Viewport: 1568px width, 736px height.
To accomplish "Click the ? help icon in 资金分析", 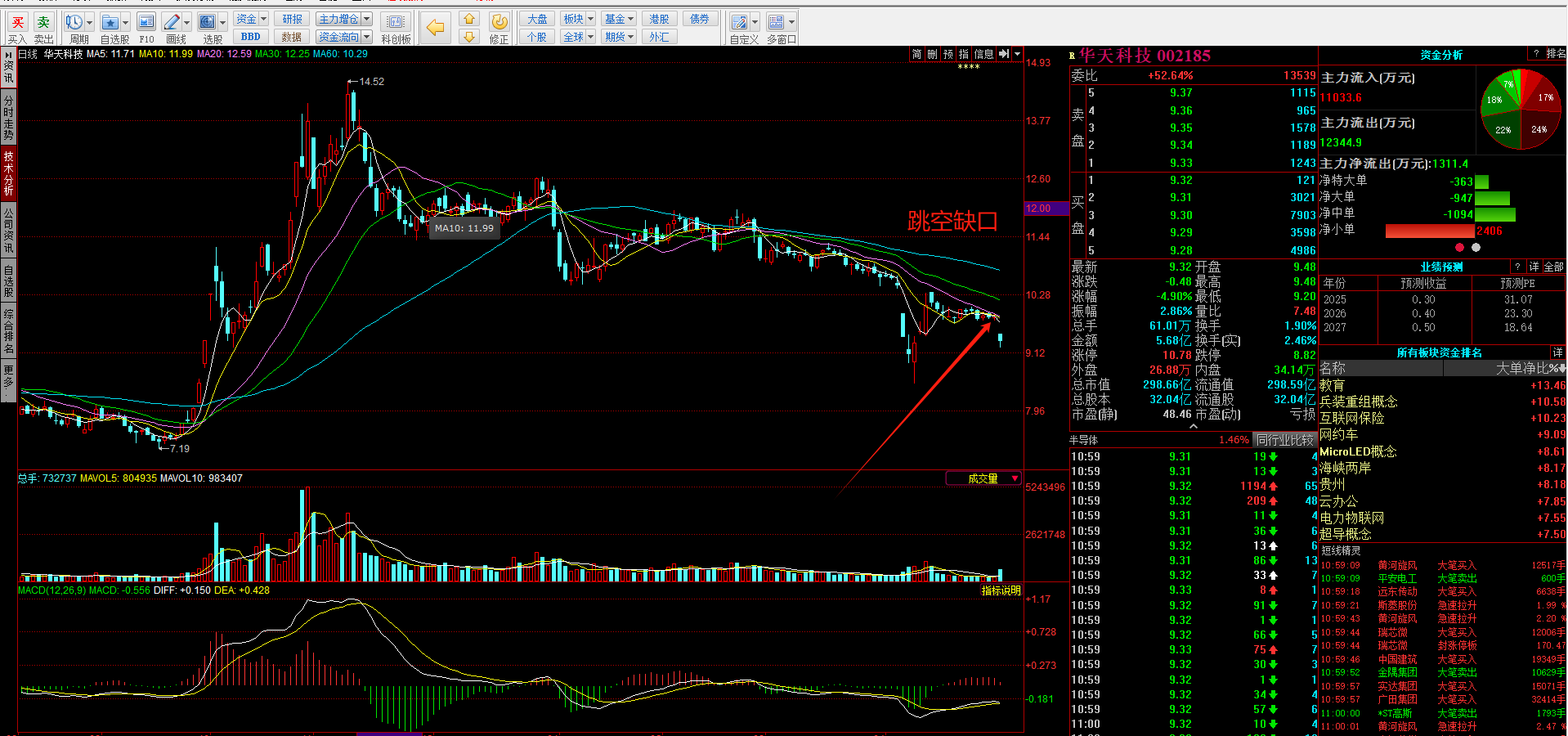I will [1536, 54].
